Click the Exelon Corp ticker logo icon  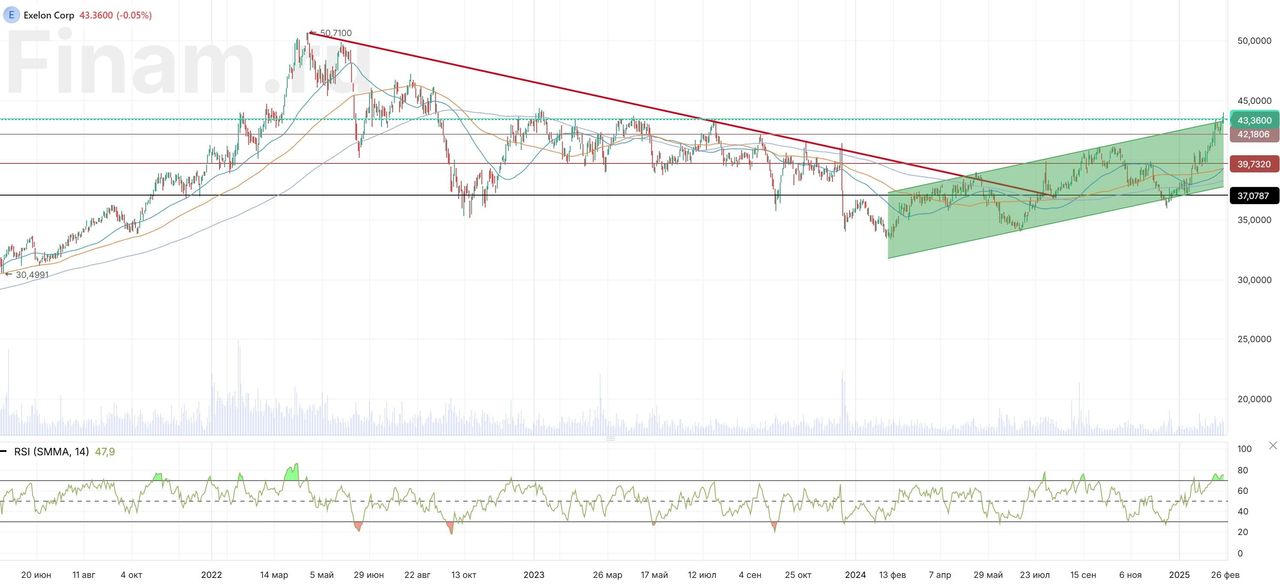(12, 16)
